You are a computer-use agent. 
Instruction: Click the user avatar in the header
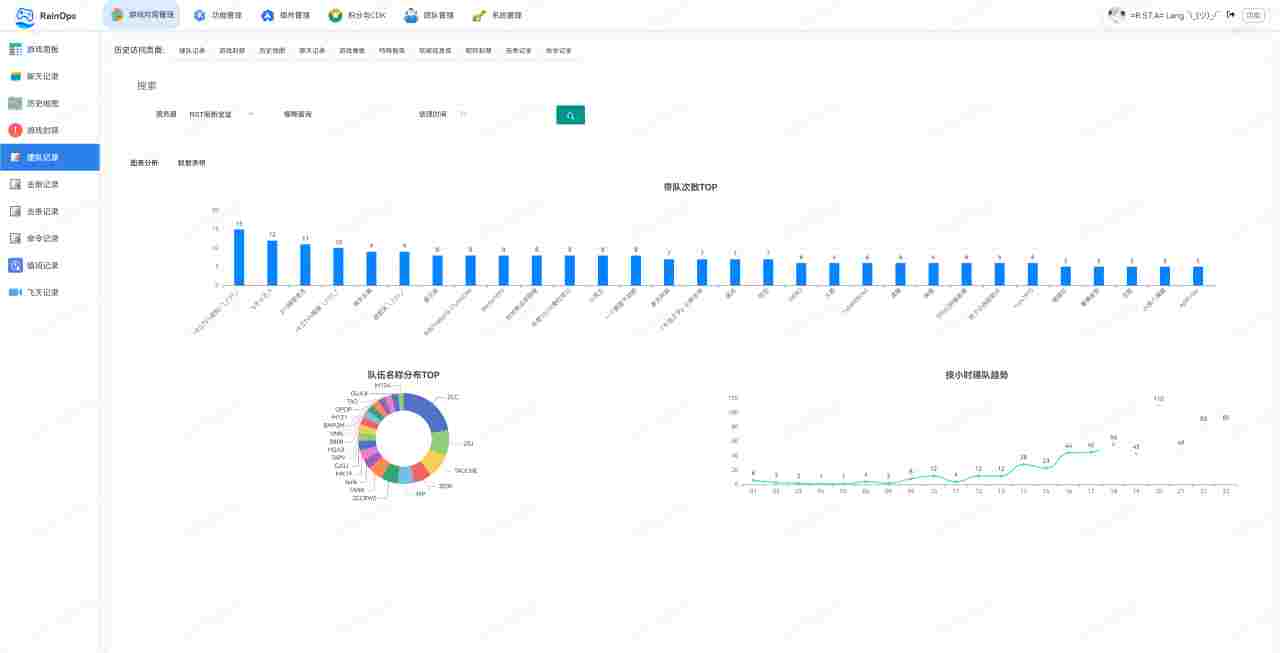click(1116, 15)
